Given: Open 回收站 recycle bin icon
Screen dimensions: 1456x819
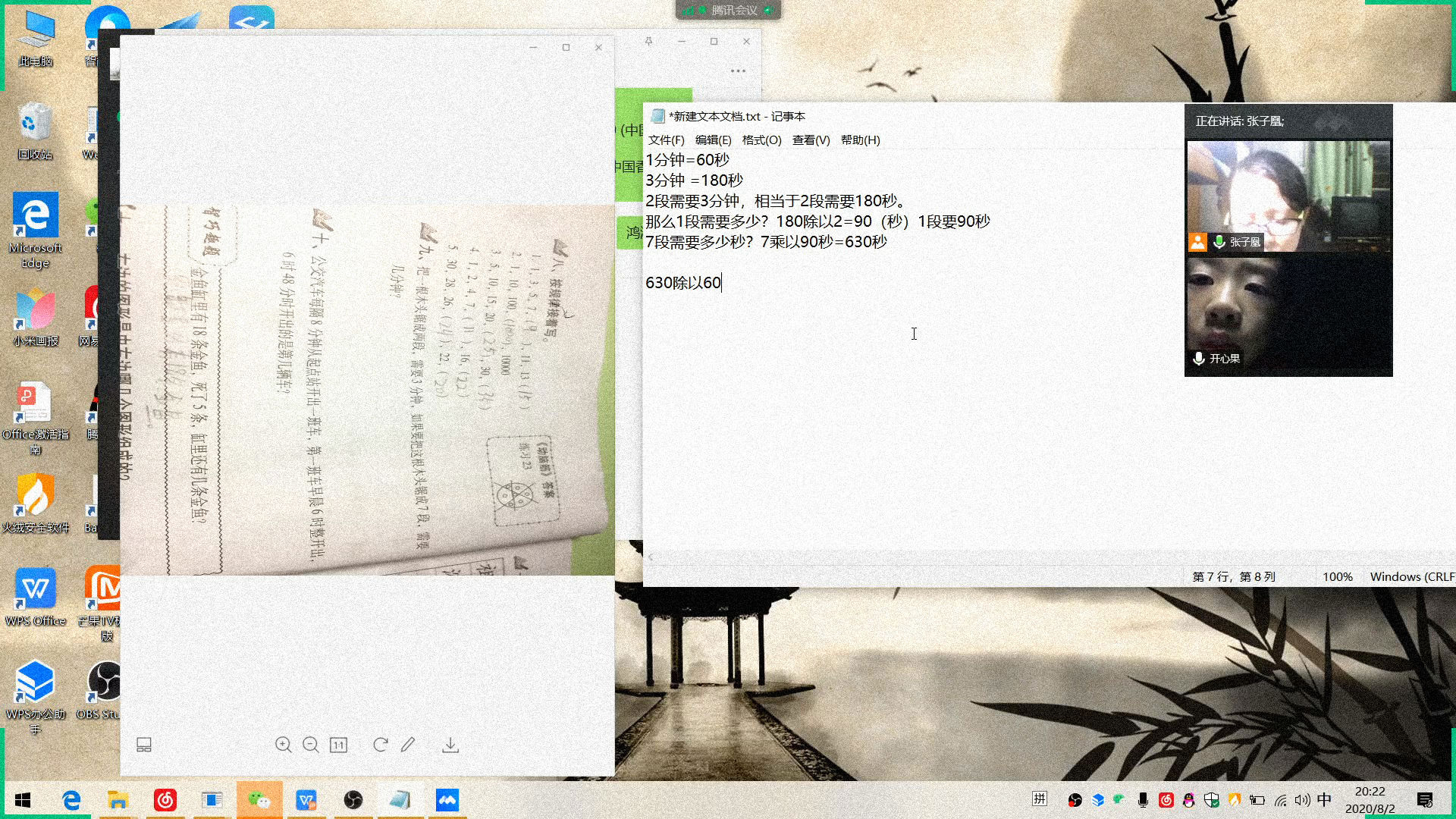Looking at the screenshot, I should (x=36, y=131).
